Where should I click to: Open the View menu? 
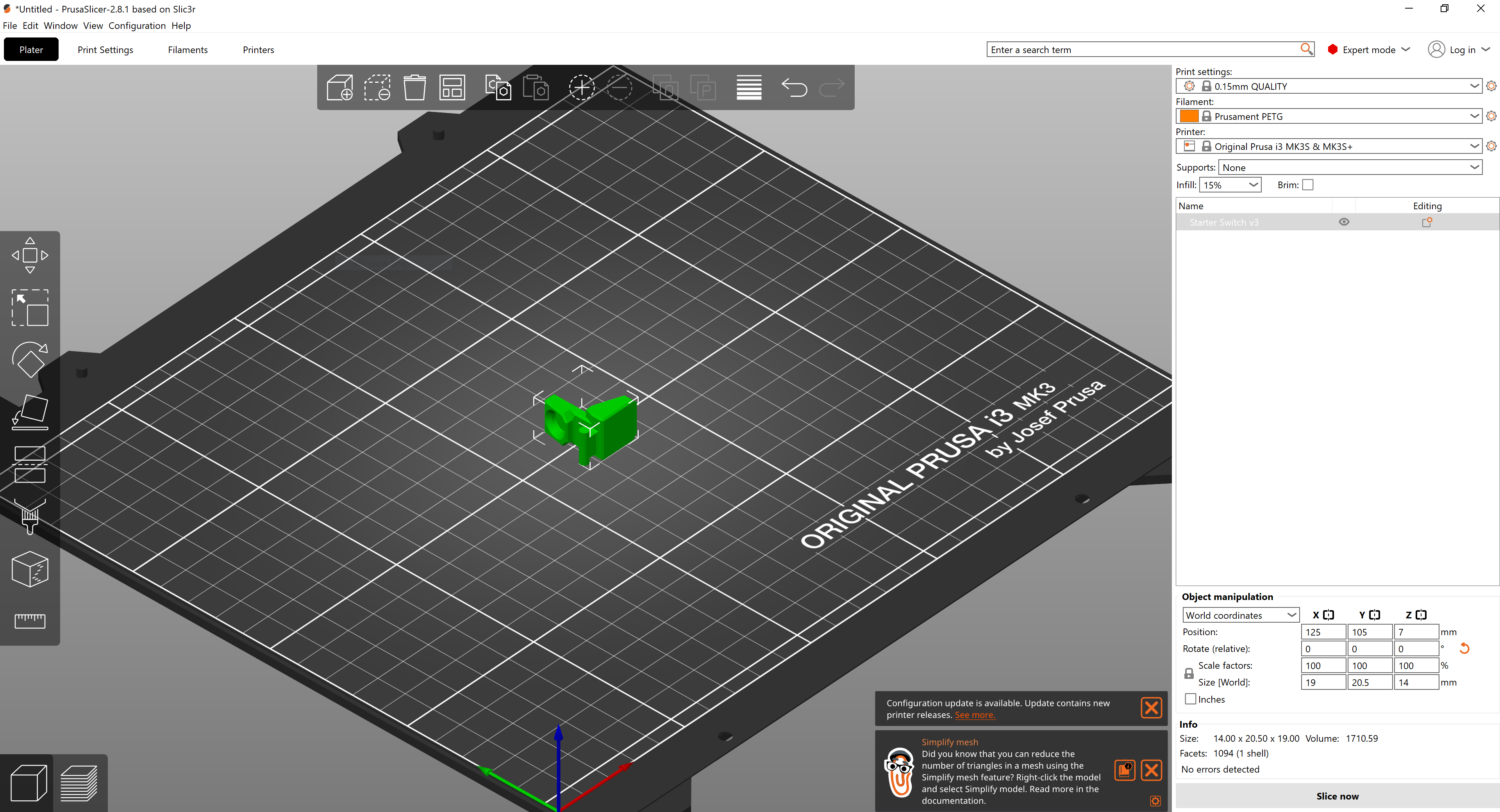[x=93, y=26]
